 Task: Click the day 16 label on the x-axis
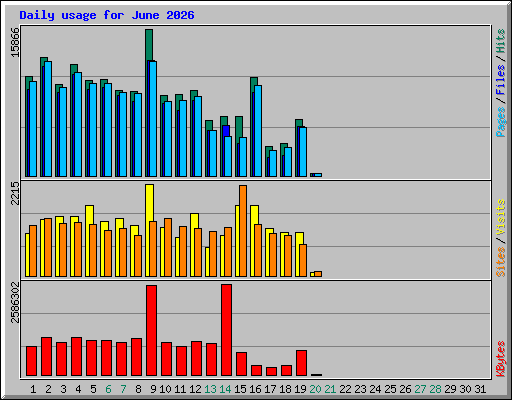tap(255, 389)
